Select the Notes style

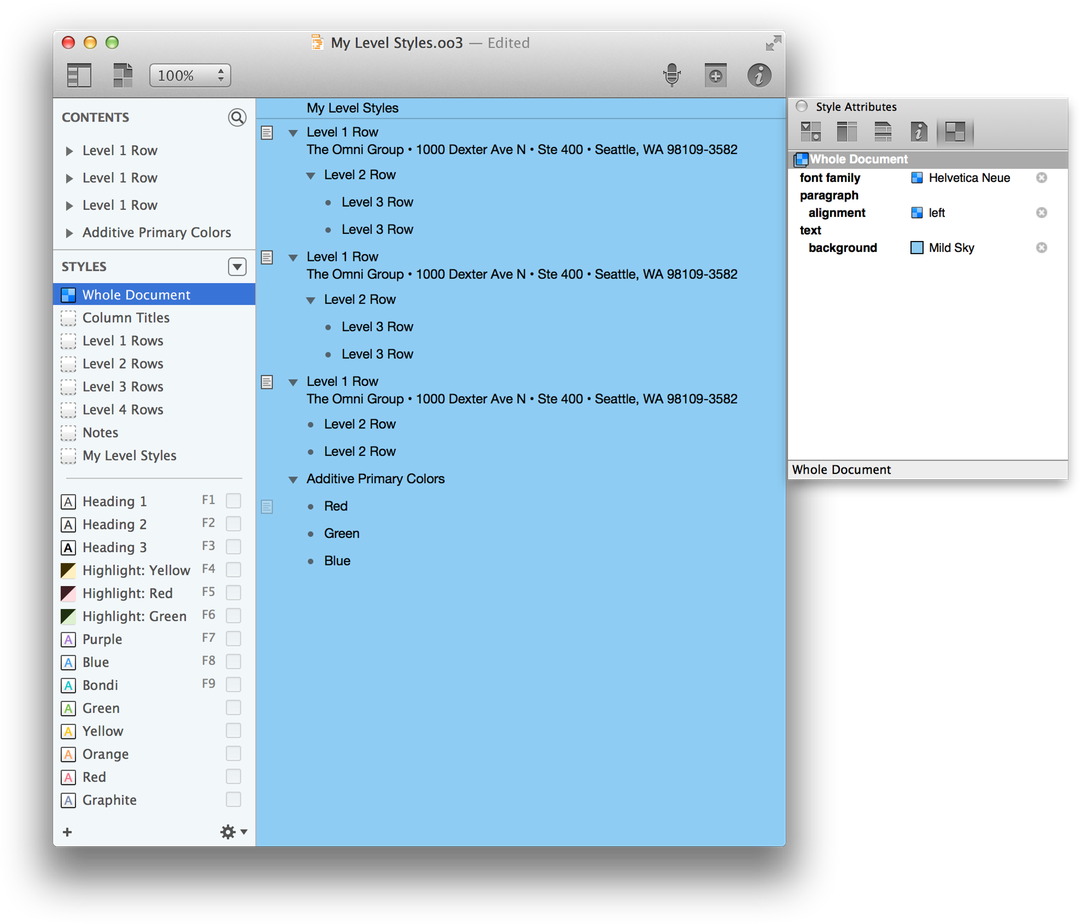point(154,432)
